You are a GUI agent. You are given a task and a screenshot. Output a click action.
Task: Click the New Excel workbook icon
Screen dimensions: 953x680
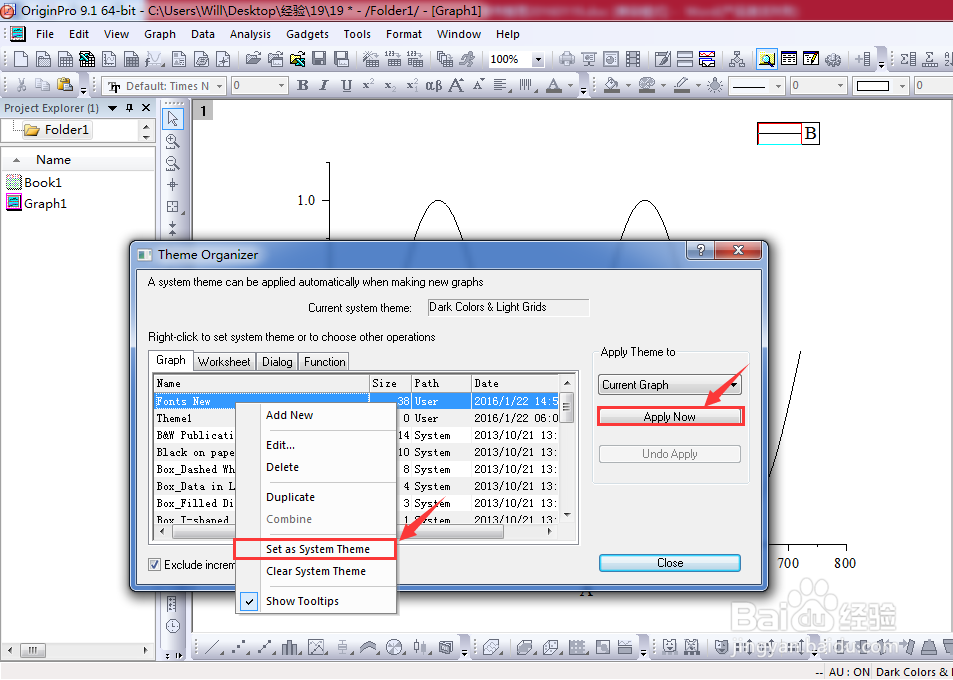(x=87, y=59)
